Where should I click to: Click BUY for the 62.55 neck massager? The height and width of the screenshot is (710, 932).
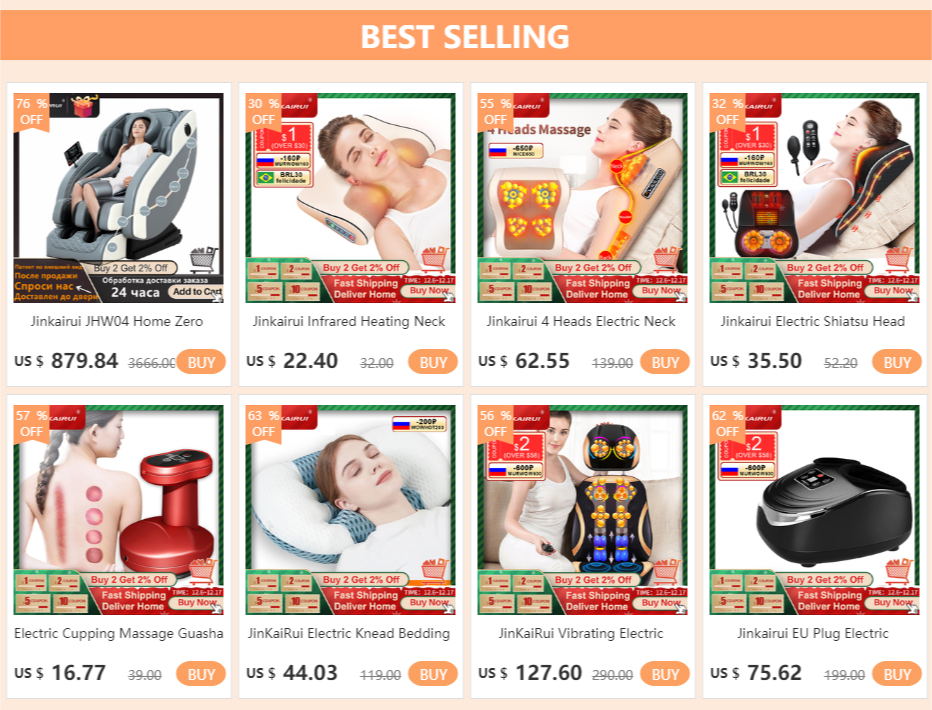pyautogui.click(x=665, y=362)
